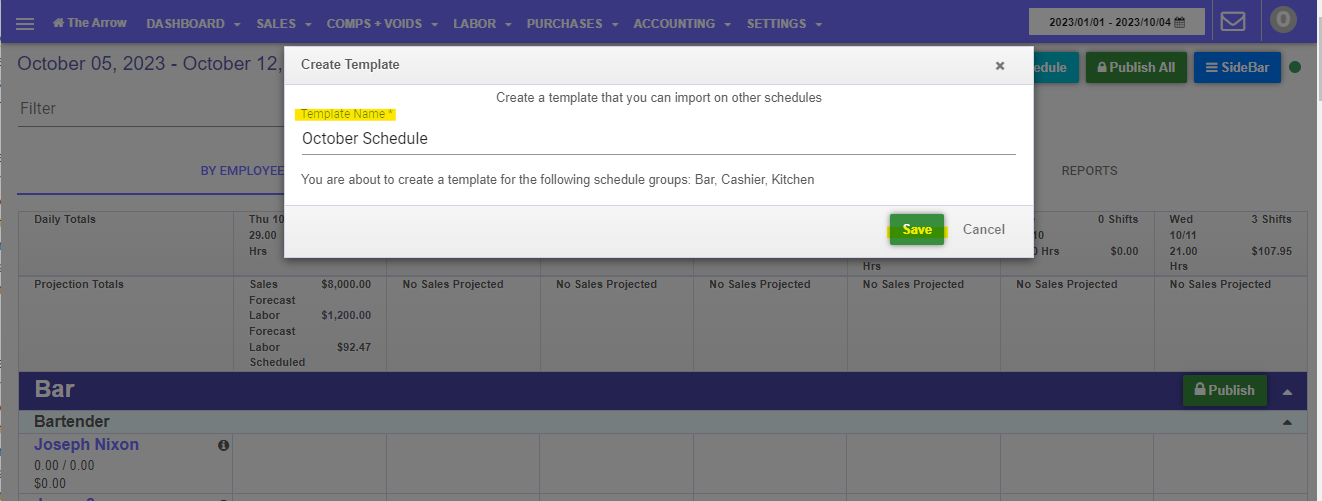Cancel the template creation
This screenshot has height=501, width=1322.
tap(983, 229)
